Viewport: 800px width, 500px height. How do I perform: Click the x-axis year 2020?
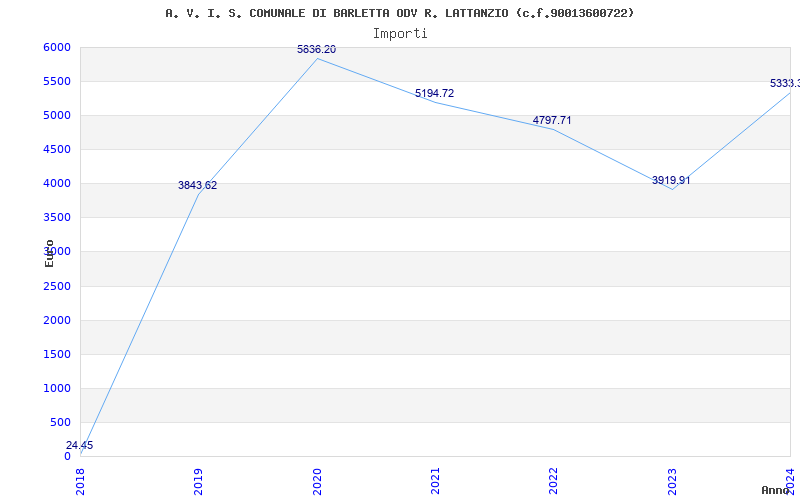tap(317, 482)
